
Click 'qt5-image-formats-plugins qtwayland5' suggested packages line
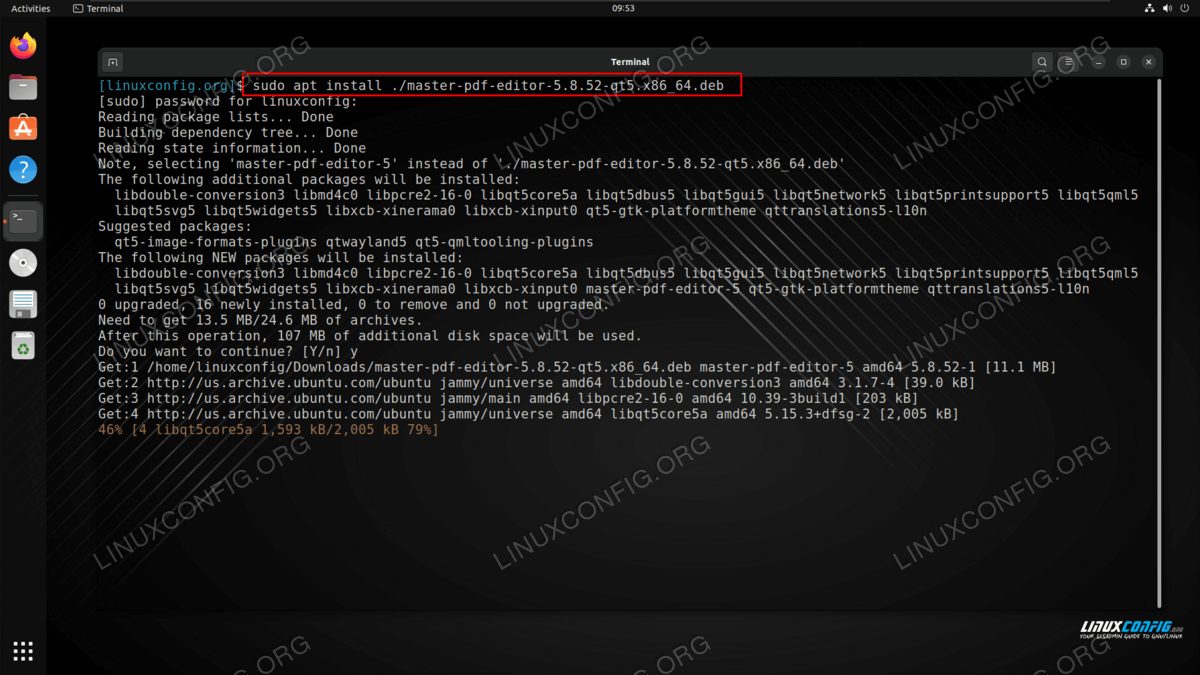[x=354, y=242]
